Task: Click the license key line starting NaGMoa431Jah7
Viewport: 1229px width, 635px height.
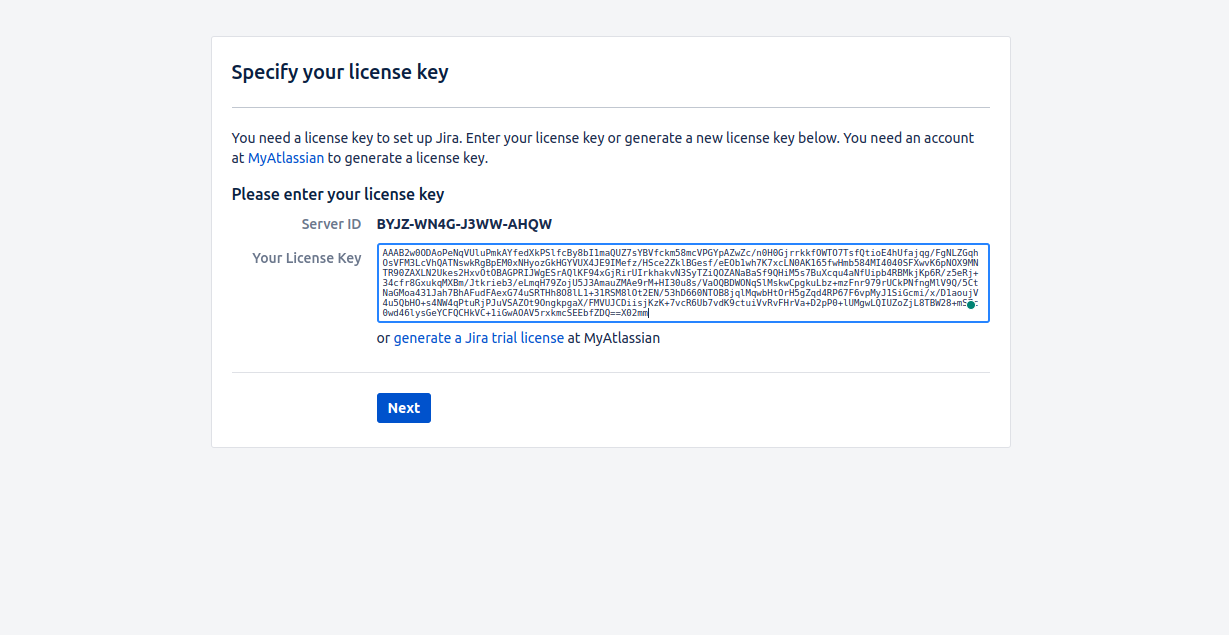Action: [x=680, y=293]
